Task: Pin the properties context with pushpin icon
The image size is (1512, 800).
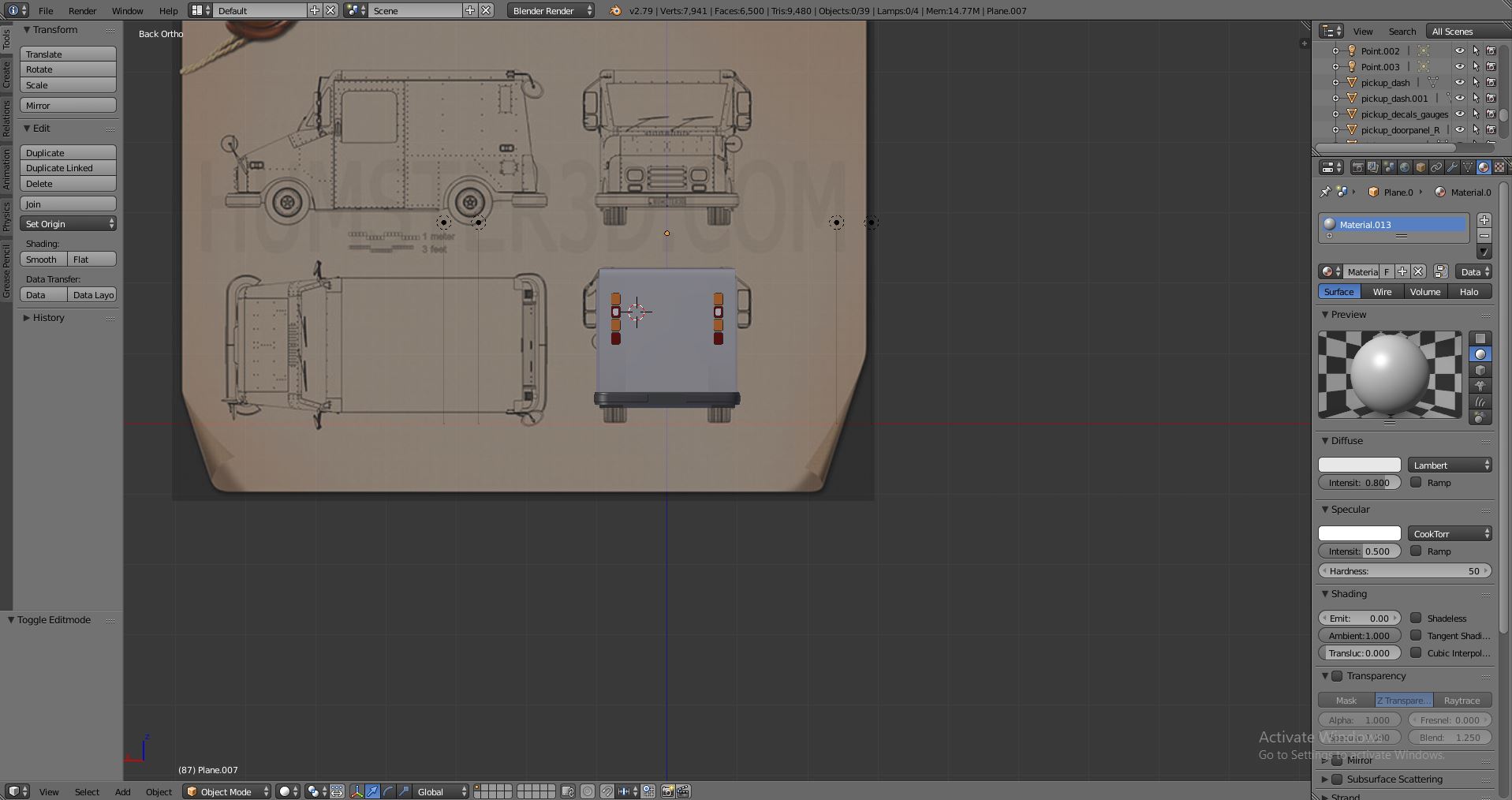Action: [1325, 192]
